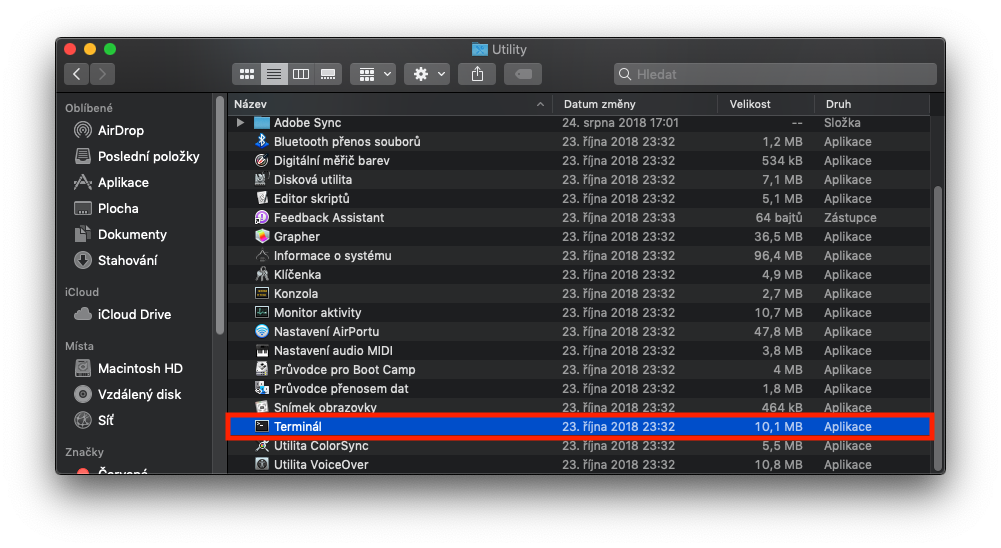Image resolution: width=1001 pixels, height=548 pixels.
Task: Click Zástupce type of Feedback Assistant
Action: coord(850,218)
